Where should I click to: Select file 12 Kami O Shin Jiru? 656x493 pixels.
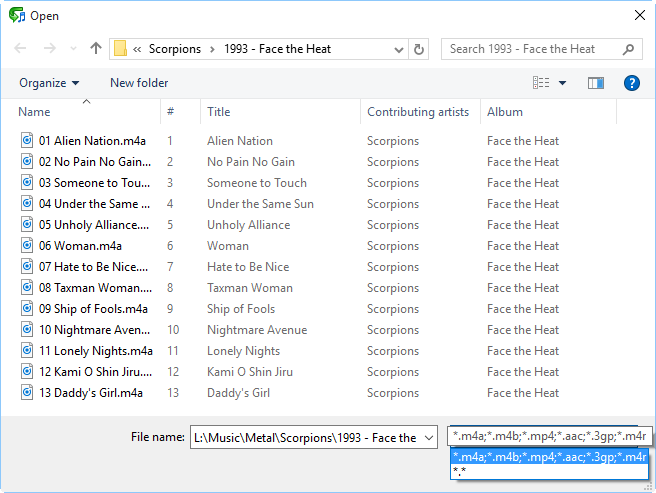(95, 372)
